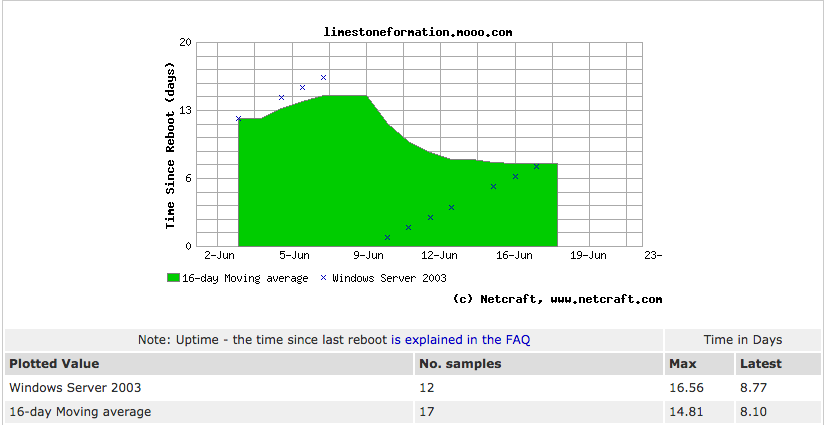The width and height of the screenshot is (828, 425).
Task: Click the 19-Jun x-axis label
Action: click(588, 256)
